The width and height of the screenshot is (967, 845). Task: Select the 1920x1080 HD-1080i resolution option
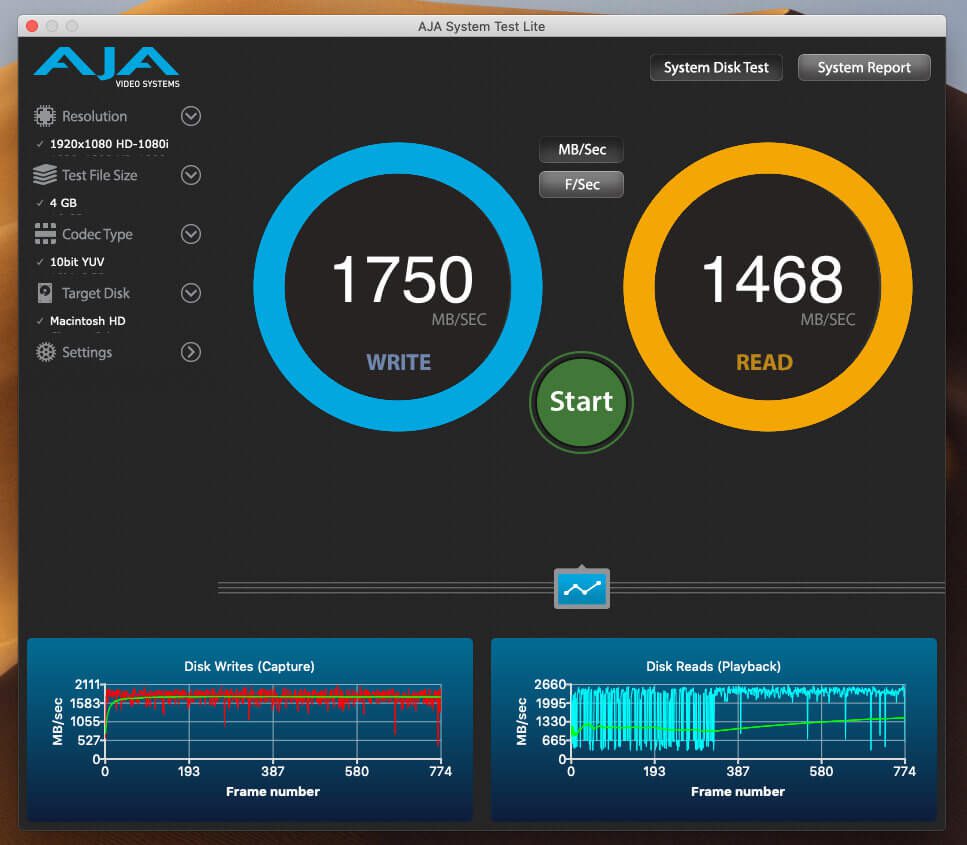click(109, 144)
